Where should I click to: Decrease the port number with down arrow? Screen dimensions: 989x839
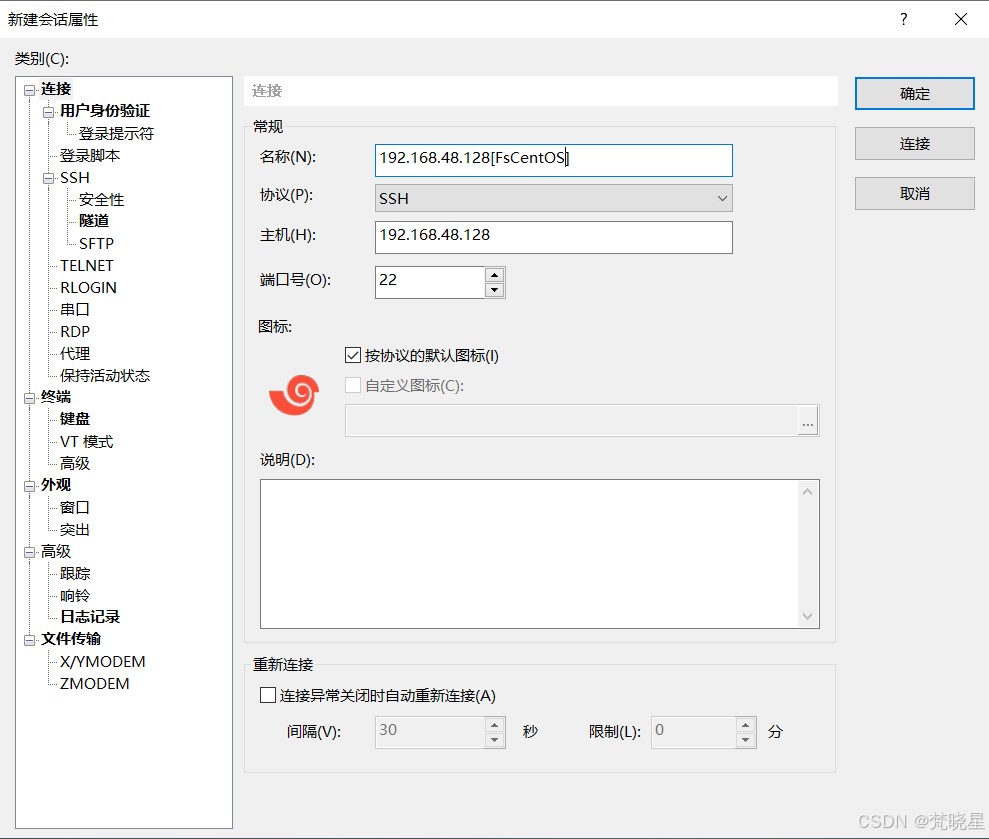pyautogui.click(x=494, y=290)
